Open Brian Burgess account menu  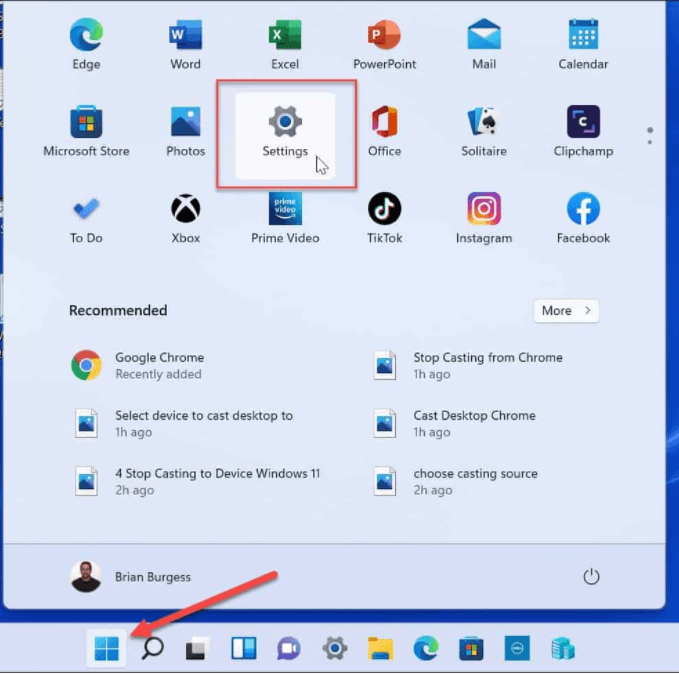130,577
